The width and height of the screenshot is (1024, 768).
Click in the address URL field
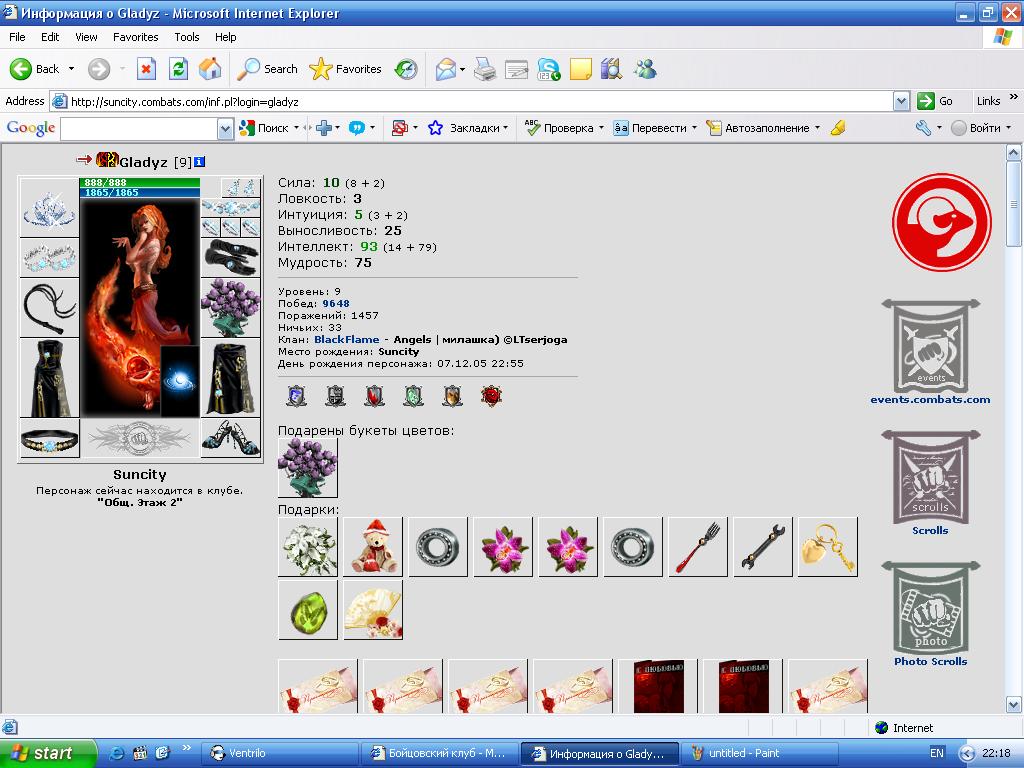(480, 101)
